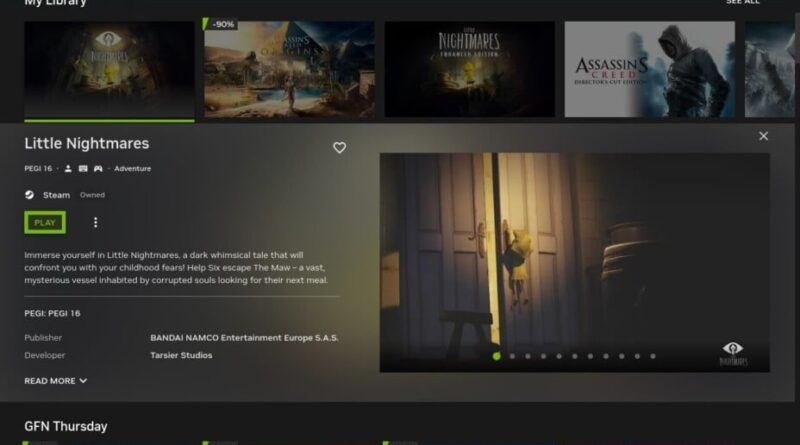Click the Steam store icon
Screen dimensions: 800x445
[x=30, y=195]
